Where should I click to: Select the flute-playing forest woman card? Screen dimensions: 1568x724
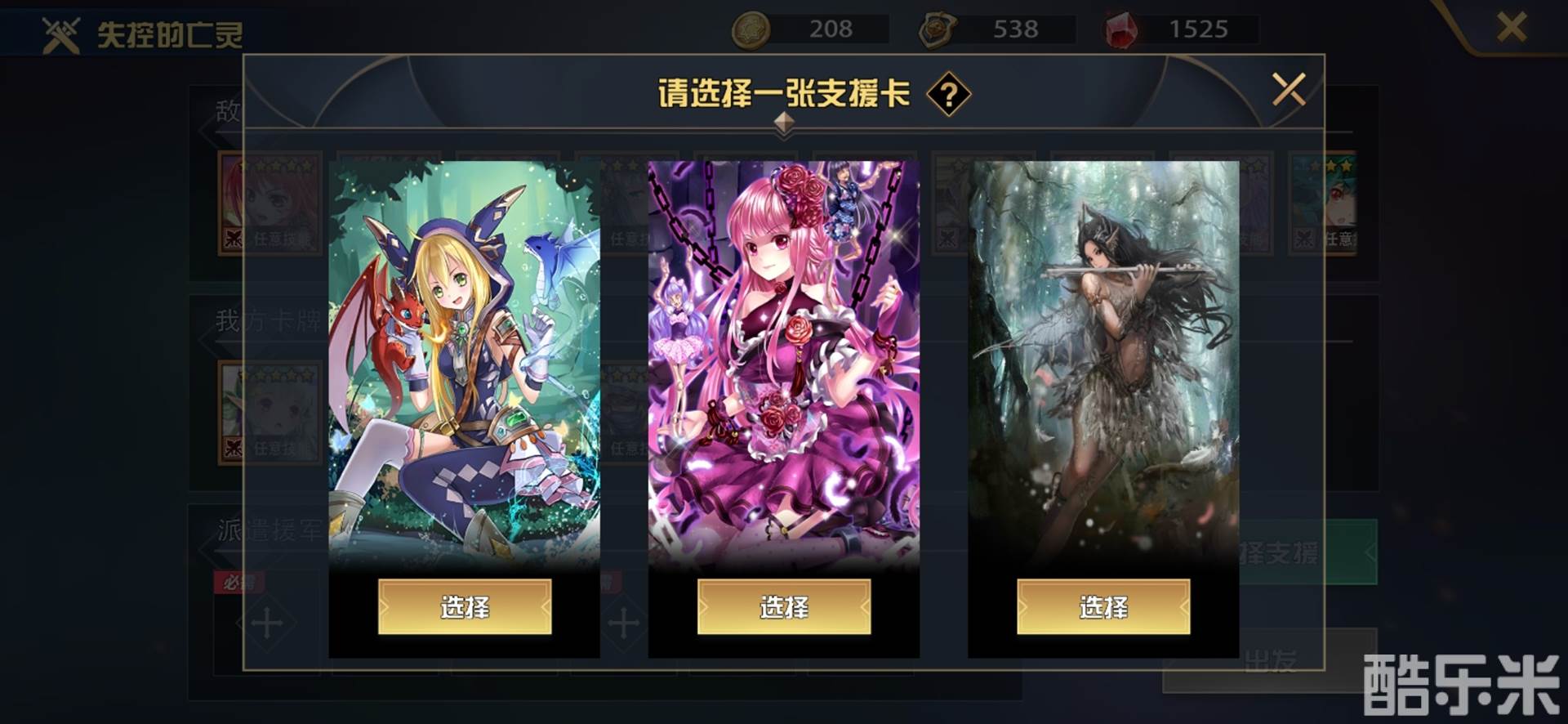[x=1103, y=606]
